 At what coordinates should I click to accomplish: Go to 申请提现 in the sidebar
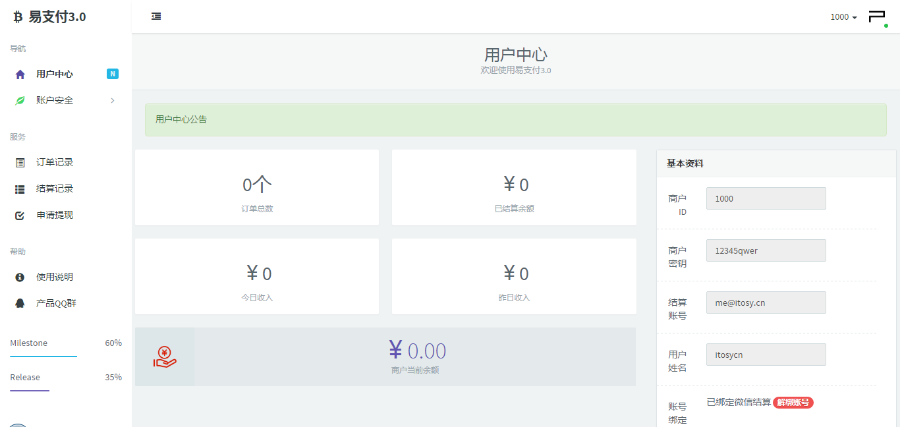pos(54,215)
